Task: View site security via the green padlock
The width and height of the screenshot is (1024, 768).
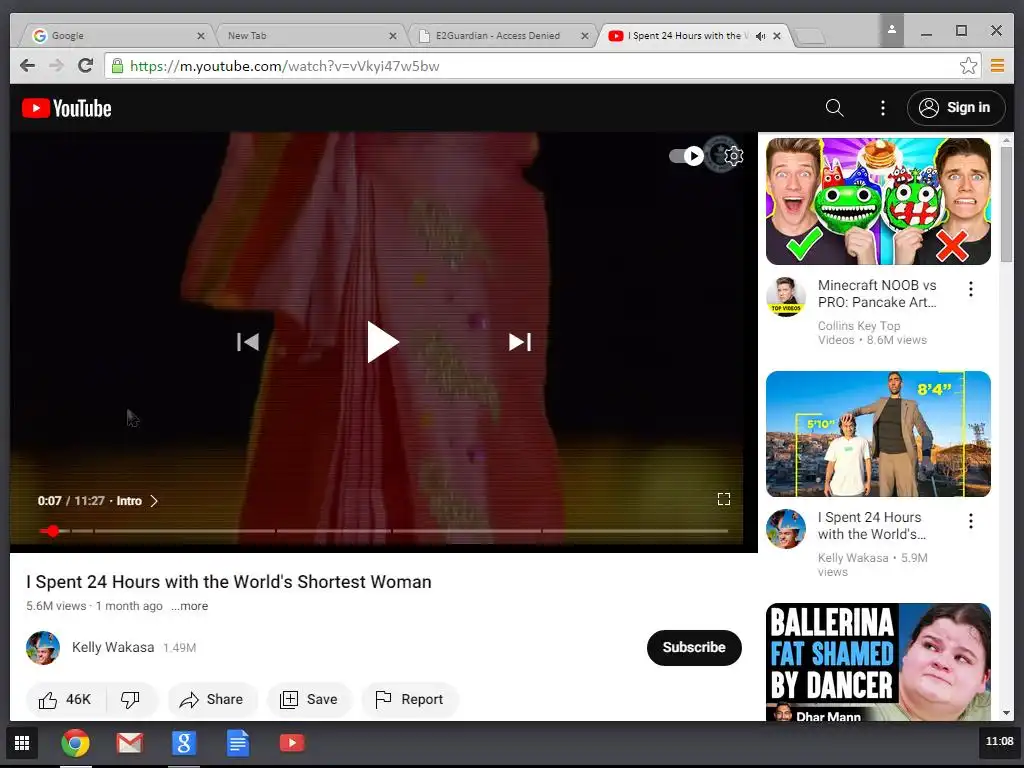Action: pos(118,65)
